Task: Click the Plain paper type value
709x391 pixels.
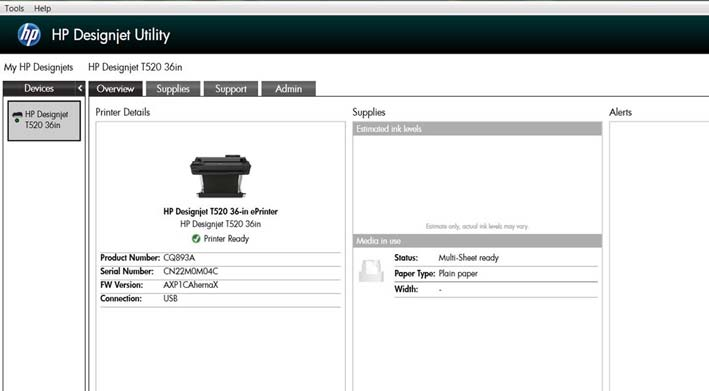Action: point(458,273)
